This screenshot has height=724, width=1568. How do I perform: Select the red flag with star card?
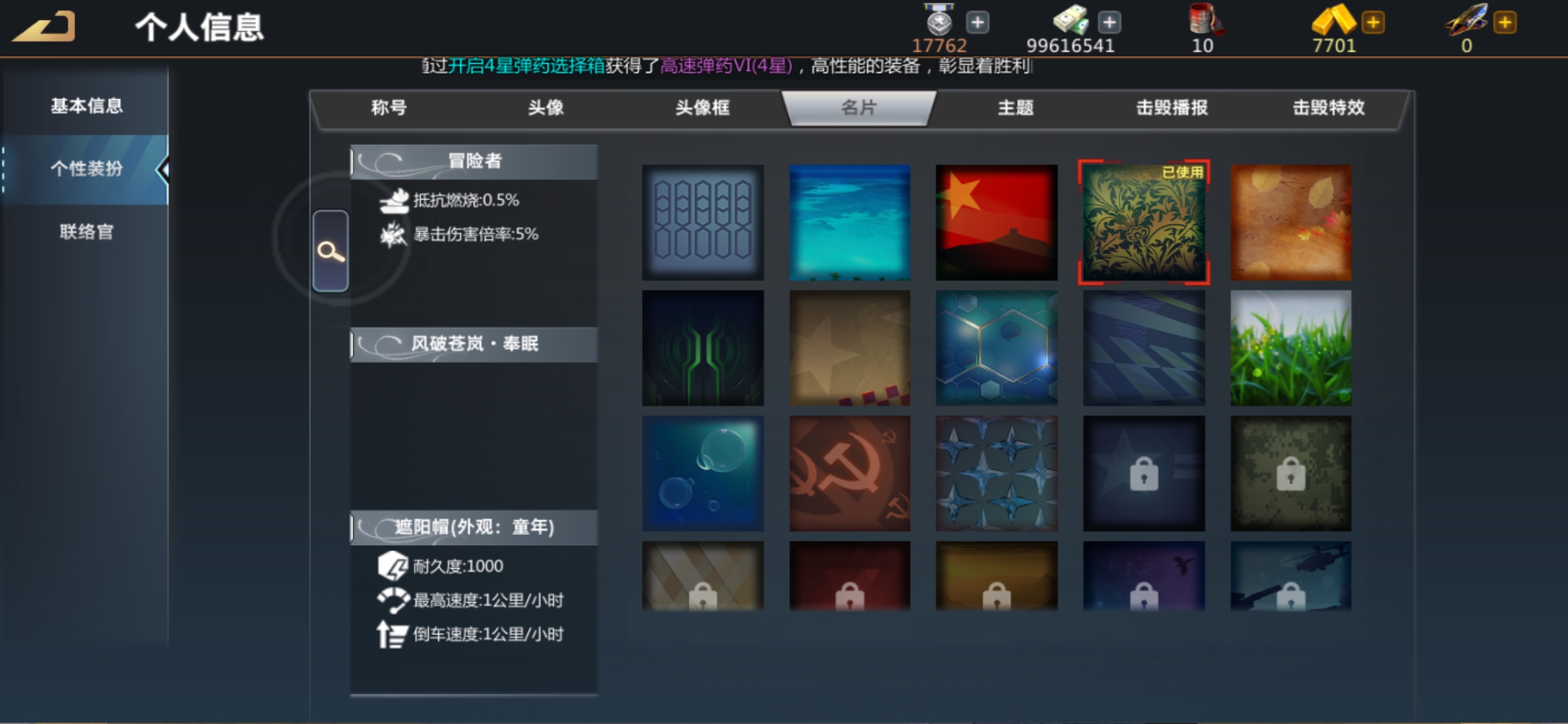point(996,223)
